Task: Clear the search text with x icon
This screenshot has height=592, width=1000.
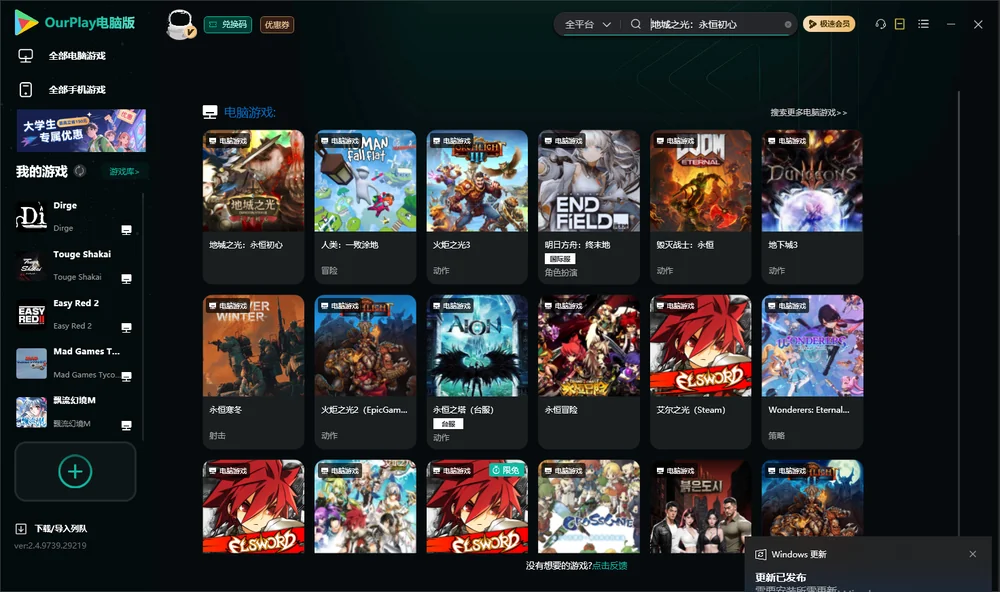Action: pyautogui.click(x=788, y=24)
